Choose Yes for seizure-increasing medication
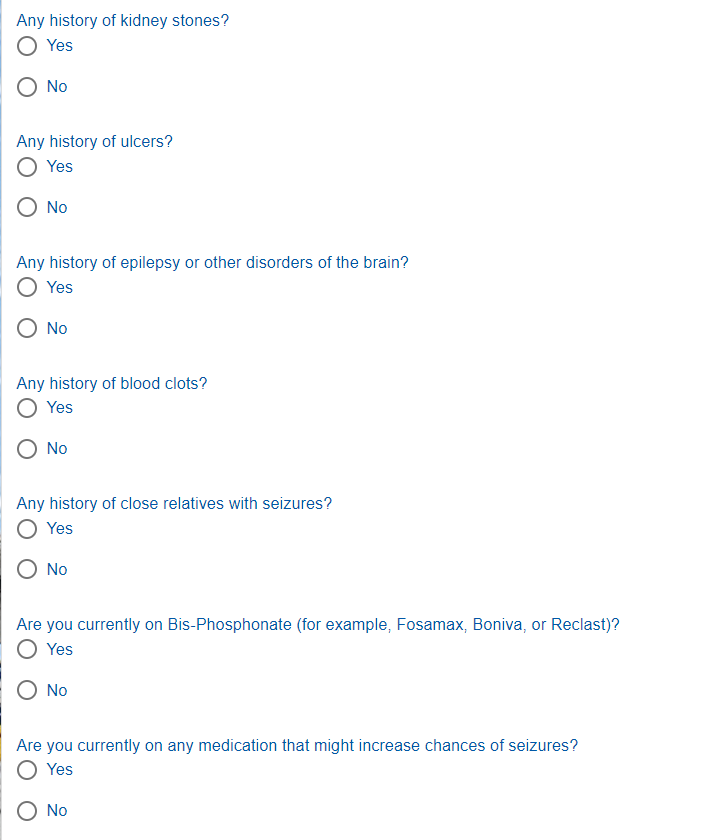This screenshot has width=705, height=840. point(28,770)
